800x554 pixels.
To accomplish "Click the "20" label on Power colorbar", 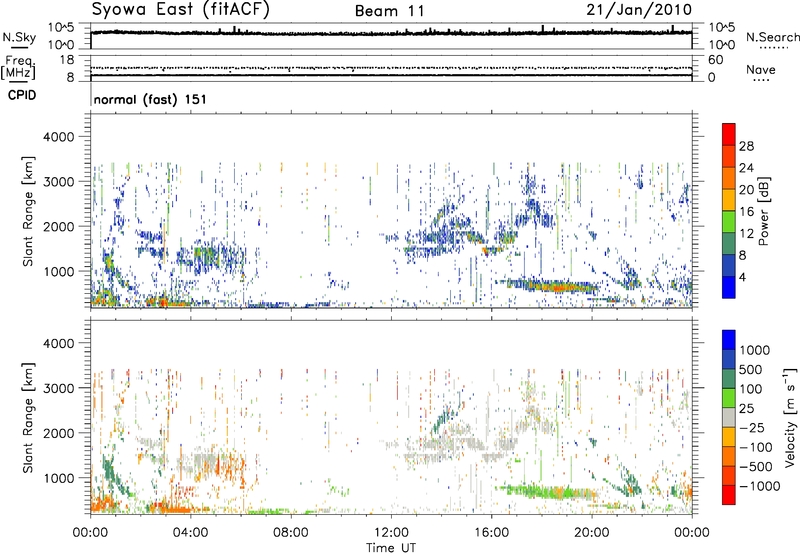I will click(746, 190).
